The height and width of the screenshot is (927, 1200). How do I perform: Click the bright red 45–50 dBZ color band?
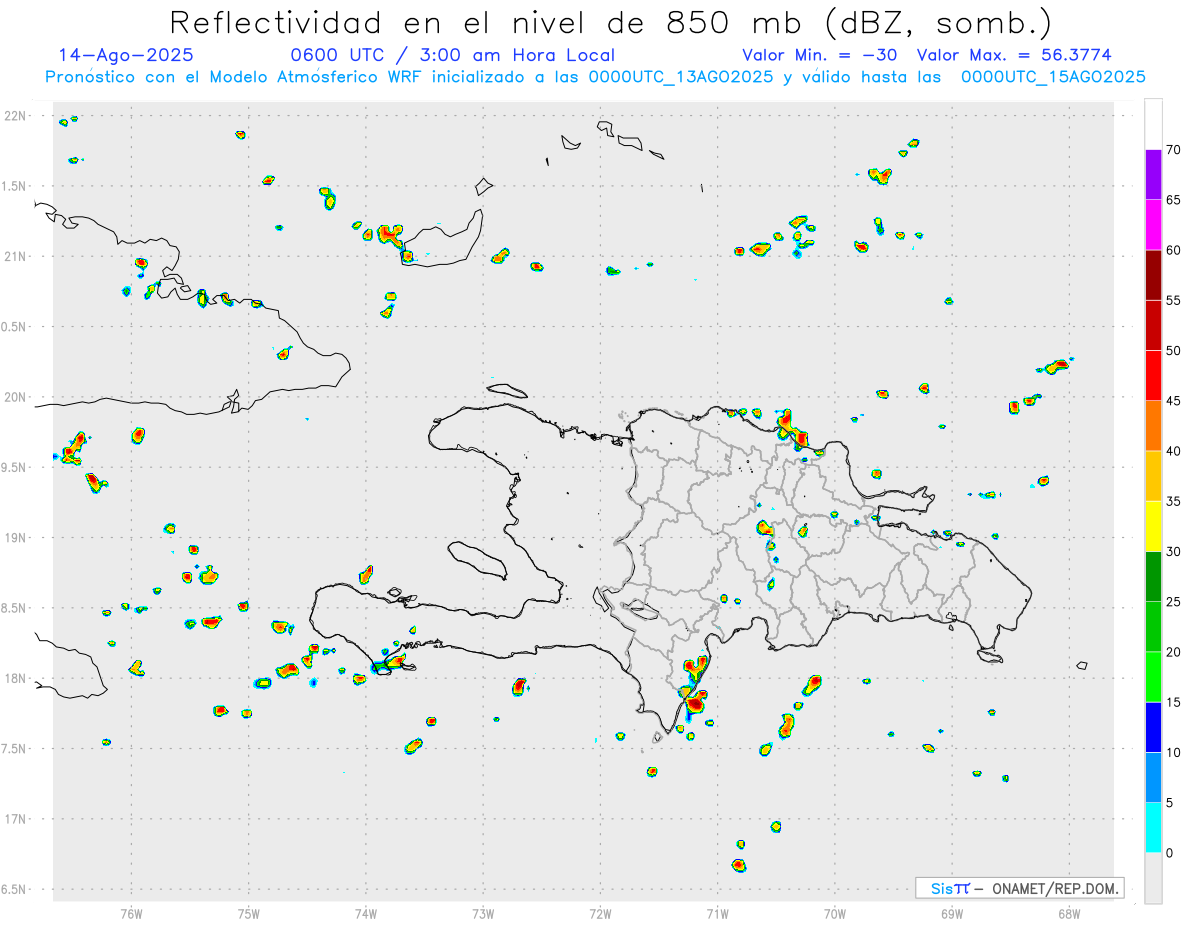pyautogui.click(x=1154, y=376)
